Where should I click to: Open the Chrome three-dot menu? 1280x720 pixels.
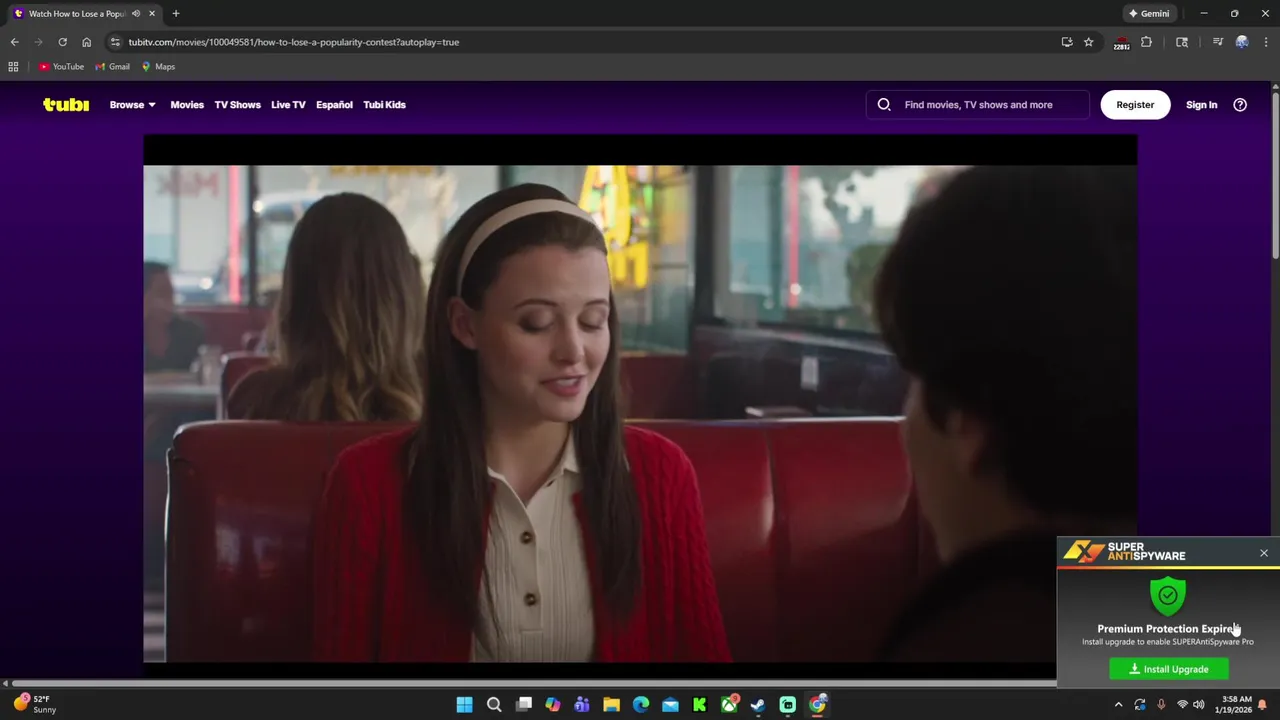(x=1266, y=42)
